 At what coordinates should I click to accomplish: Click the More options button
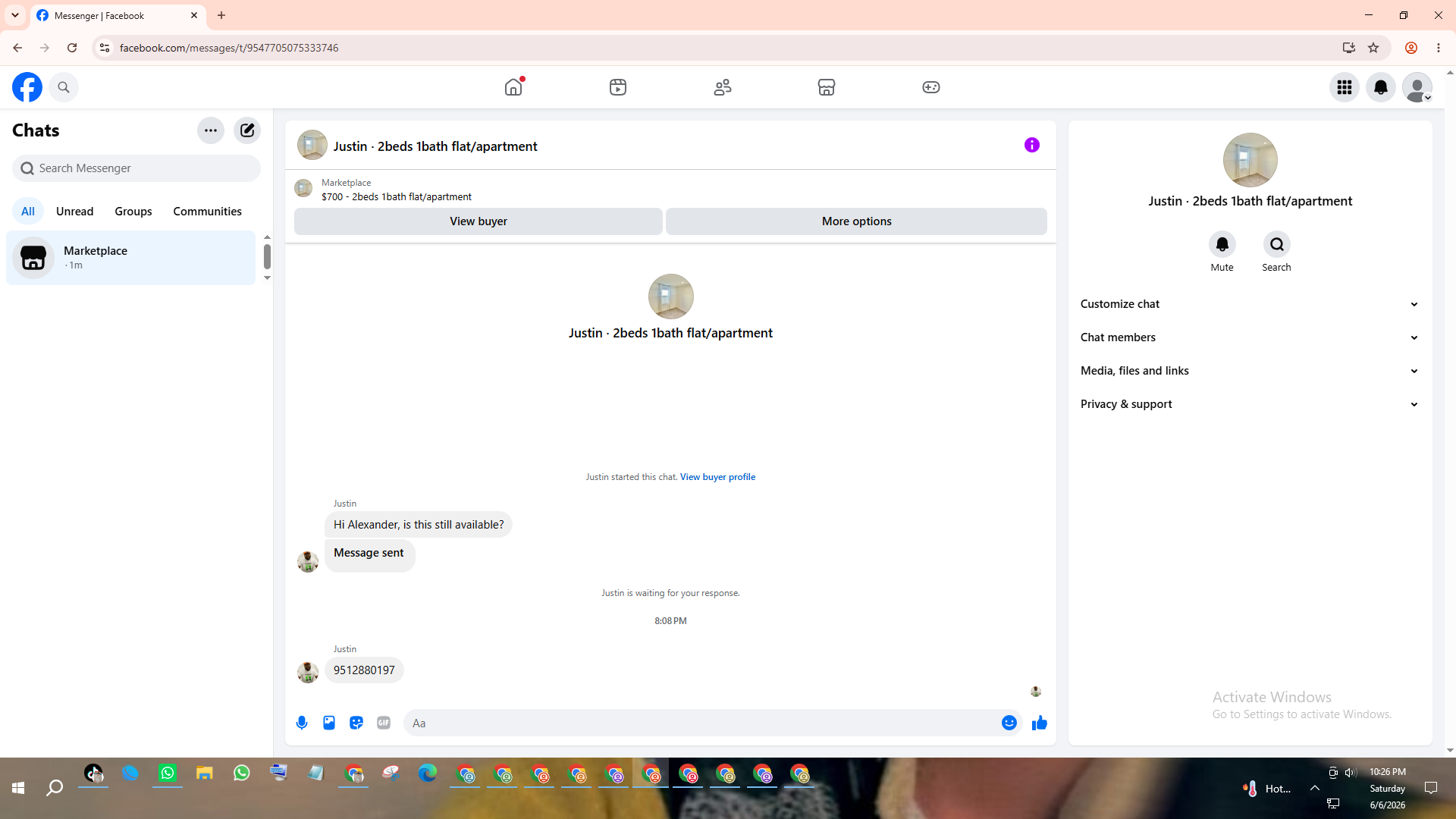pos(857,221)
